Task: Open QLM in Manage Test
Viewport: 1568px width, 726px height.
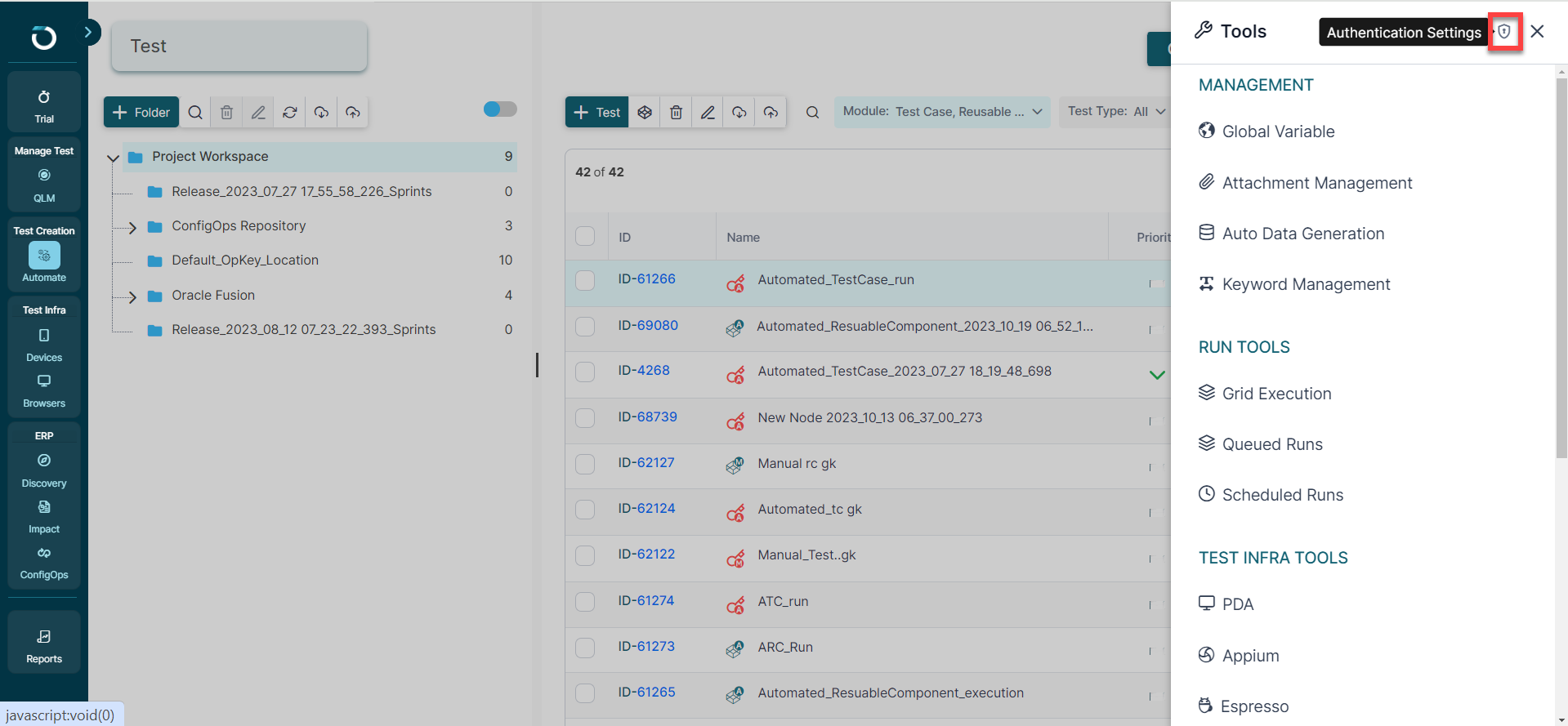Action: (44, 185)
